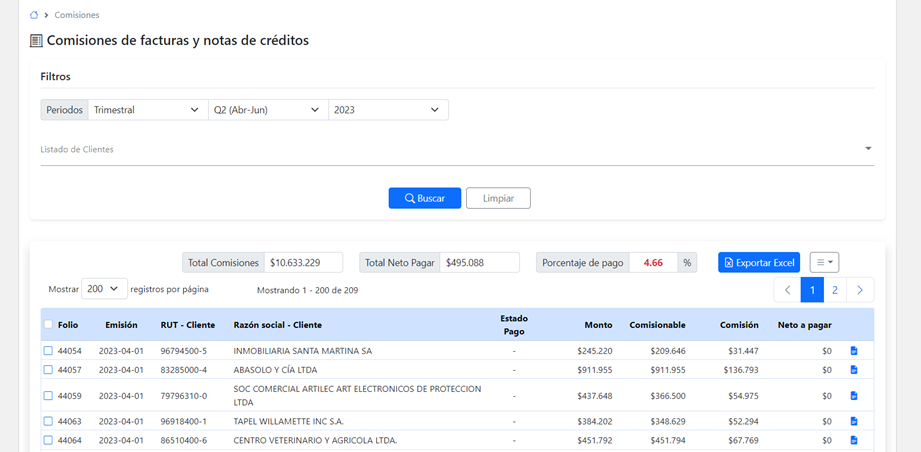The height and width of the screenshot is (452, 921).
Task: Expand the Listado de Clientes selector
Action: click(x=867, y=149)
